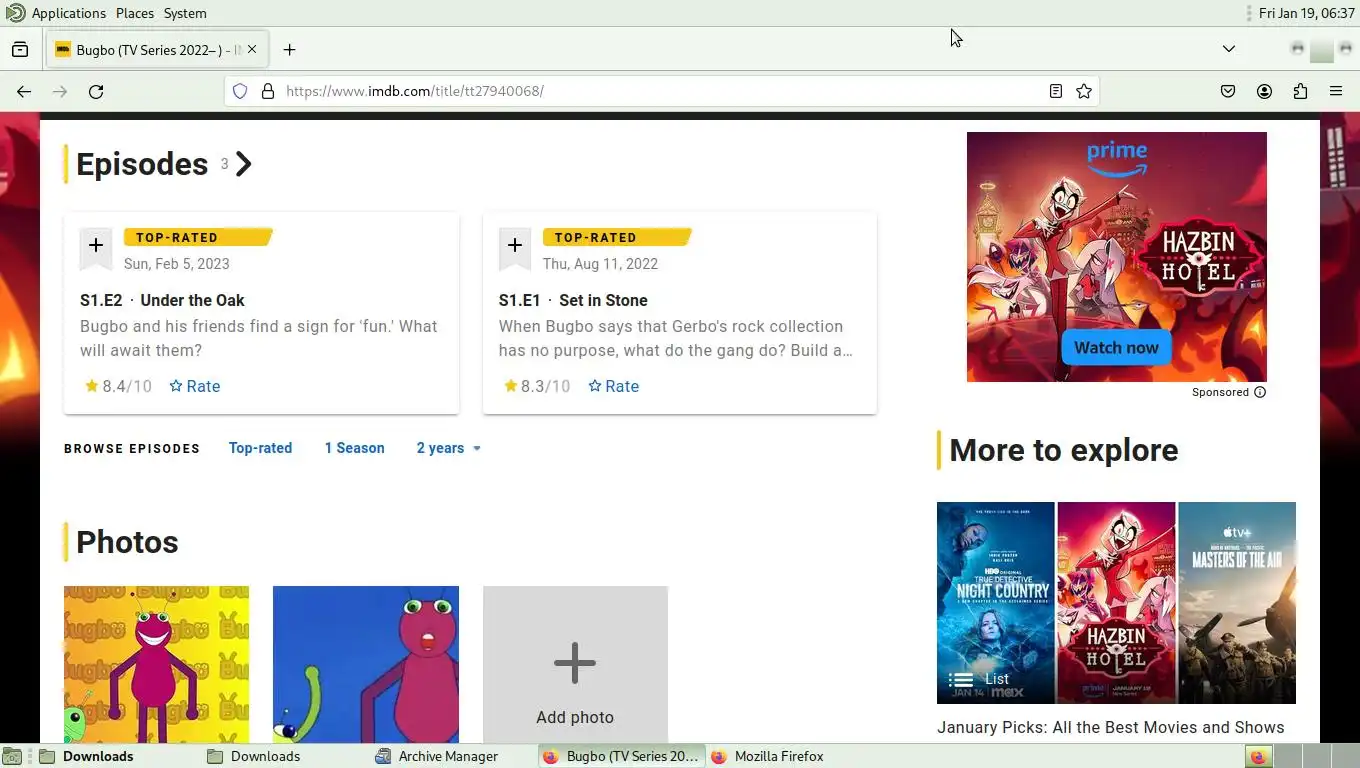Click the show desktop taskbar icon

coord(11,756)
